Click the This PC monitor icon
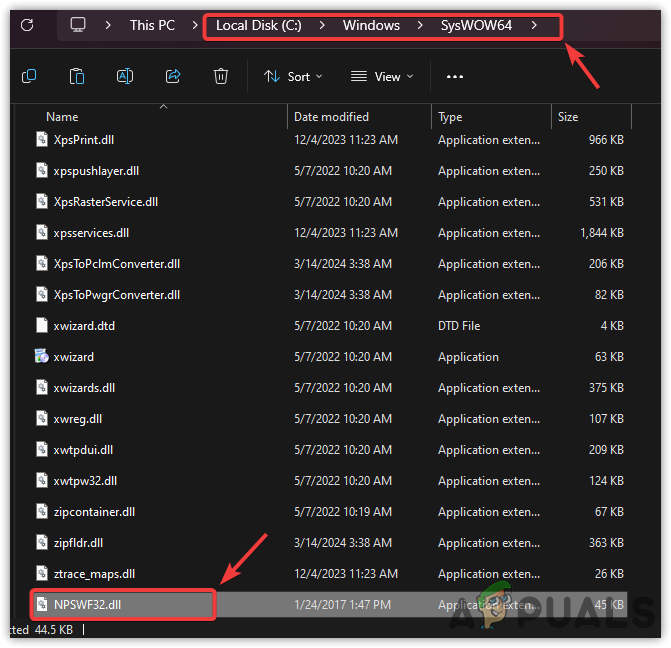The image size is (671, 648). (78, 25)
